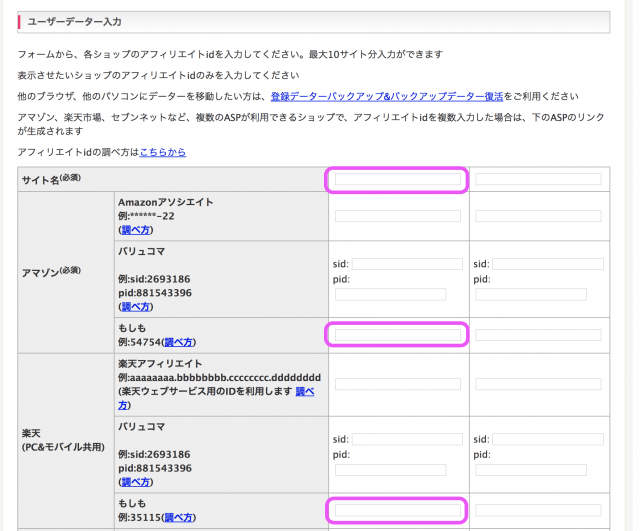Click first-column 楽天 バリュコマ sid field
This screenshot has width=640, height=531.
[407, 439]
